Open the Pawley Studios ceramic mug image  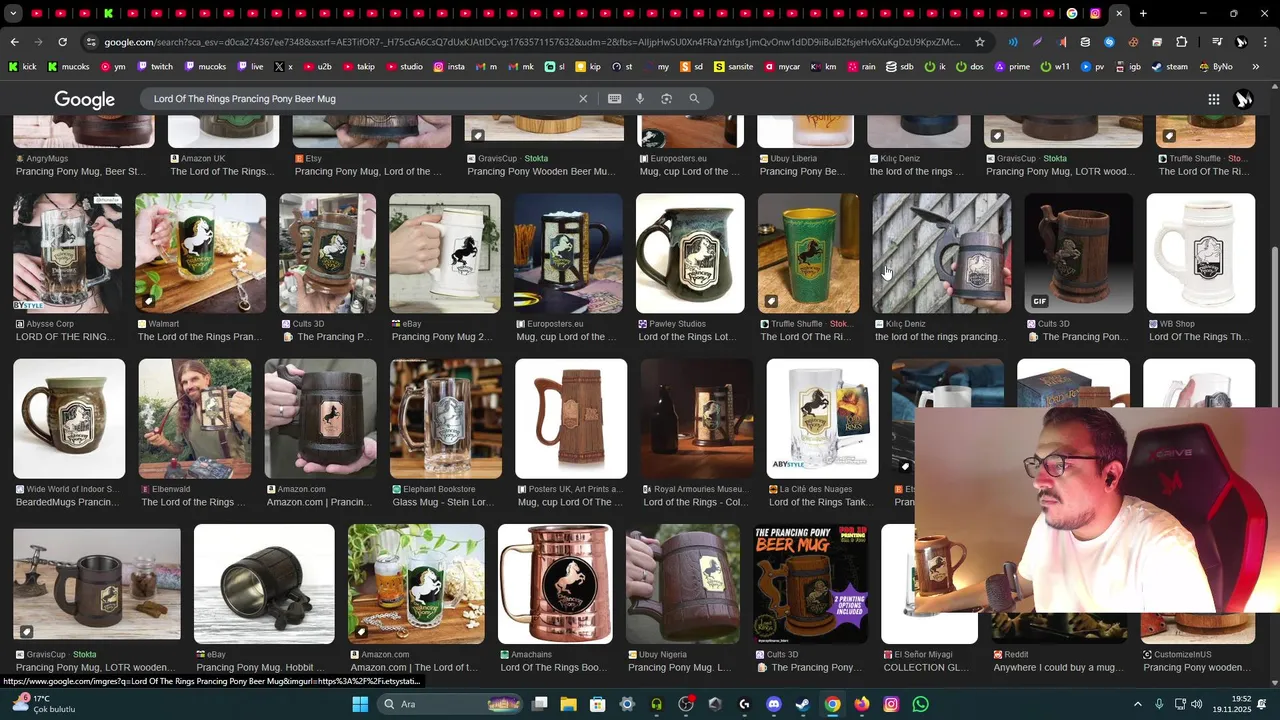click(x=690, y=253)
